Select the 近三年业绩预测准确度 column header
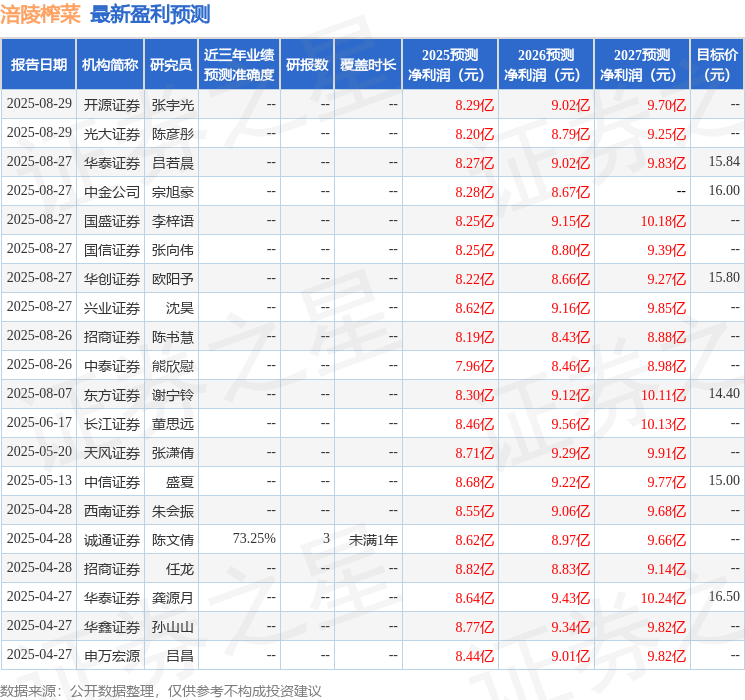 click(x=239, y=65)
